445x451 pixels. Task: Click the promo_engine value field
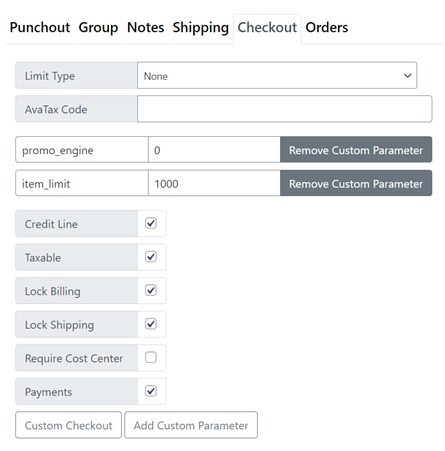[214, 150]
